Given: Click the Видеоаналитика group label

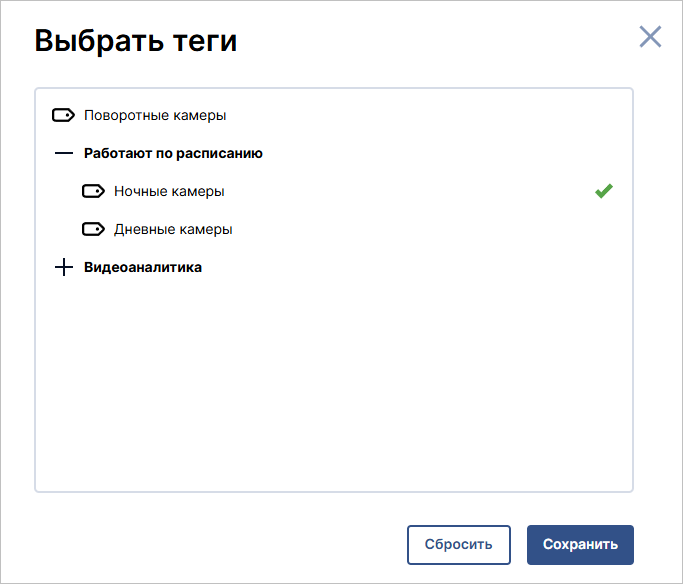Looking at the screenshot, I should pos(143,267).
